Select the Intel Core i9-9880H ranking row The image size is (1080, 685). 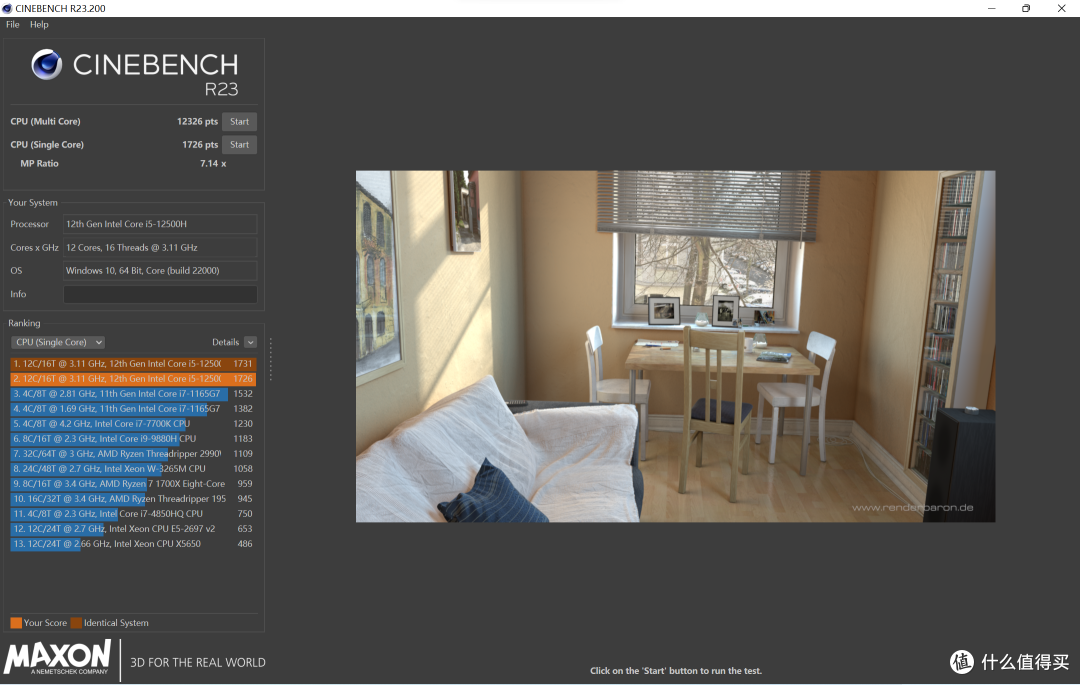point(133,439)
